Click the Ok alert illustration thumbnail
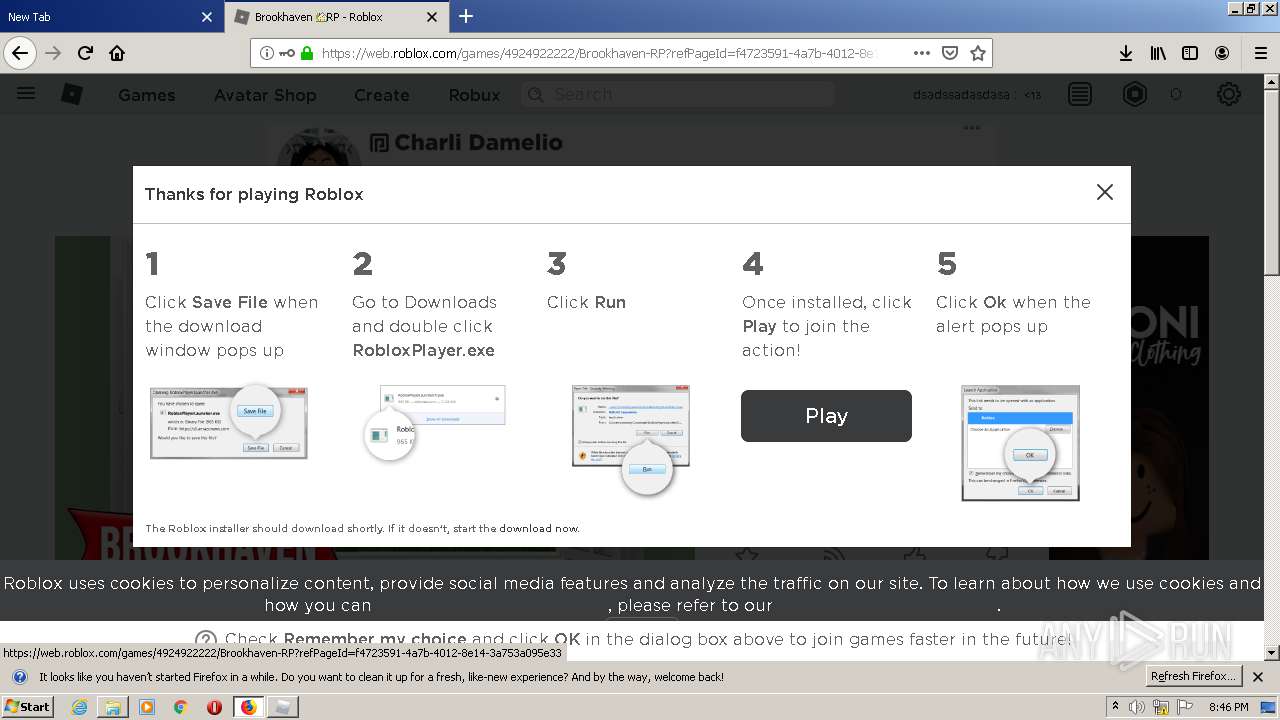Screen dimensions: 1280x720 pyautogui.click(x=1020, y=443)
